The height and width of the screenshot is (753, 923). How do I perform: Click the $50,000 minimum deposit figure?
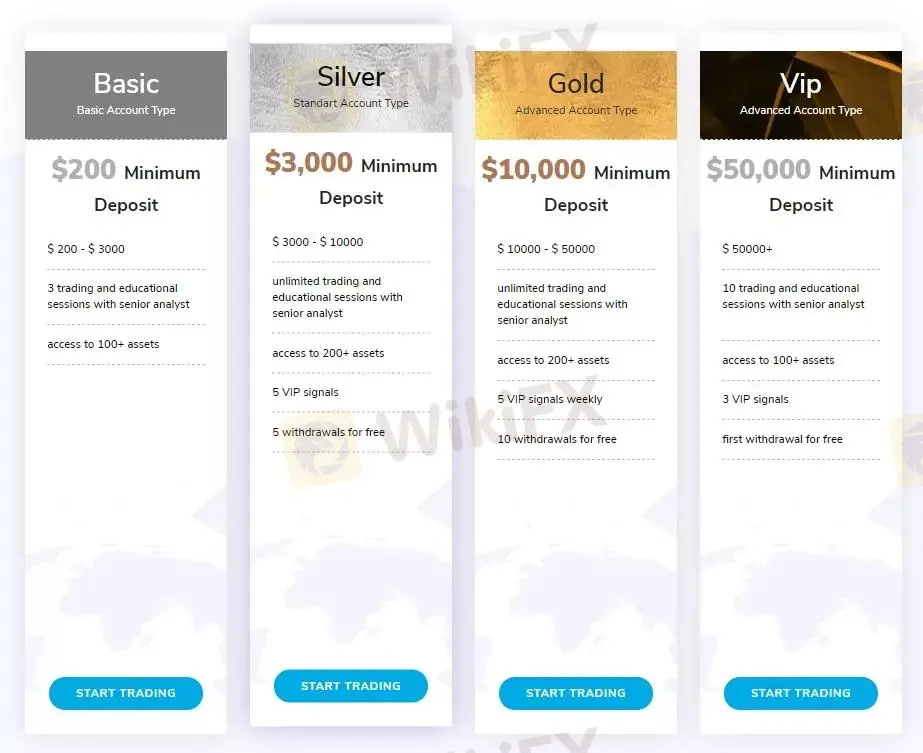[x=759, y=170]
